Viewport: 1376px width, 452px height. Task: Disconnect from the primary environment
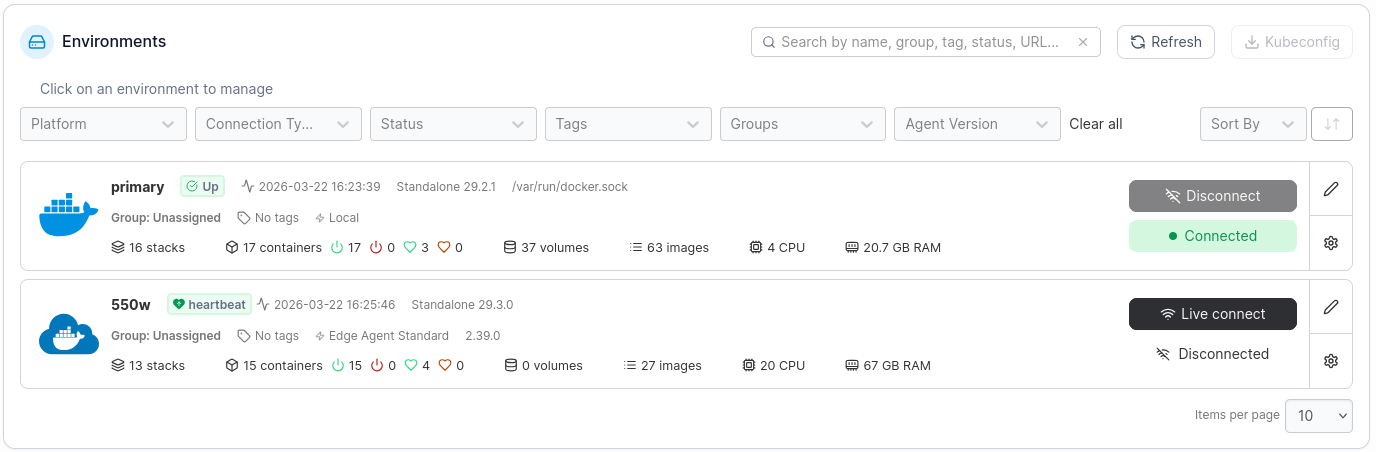pos(1212,196)
